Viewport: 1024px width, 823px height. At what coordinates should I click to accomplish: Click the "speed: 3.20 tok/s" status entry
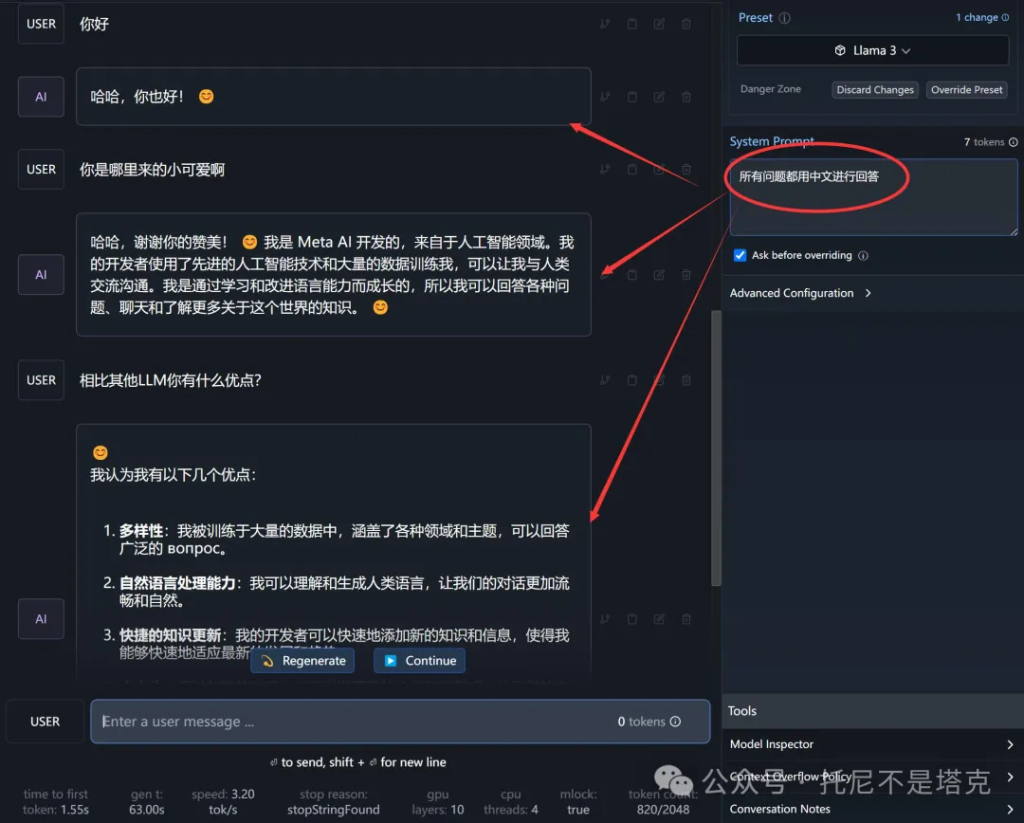223,801
